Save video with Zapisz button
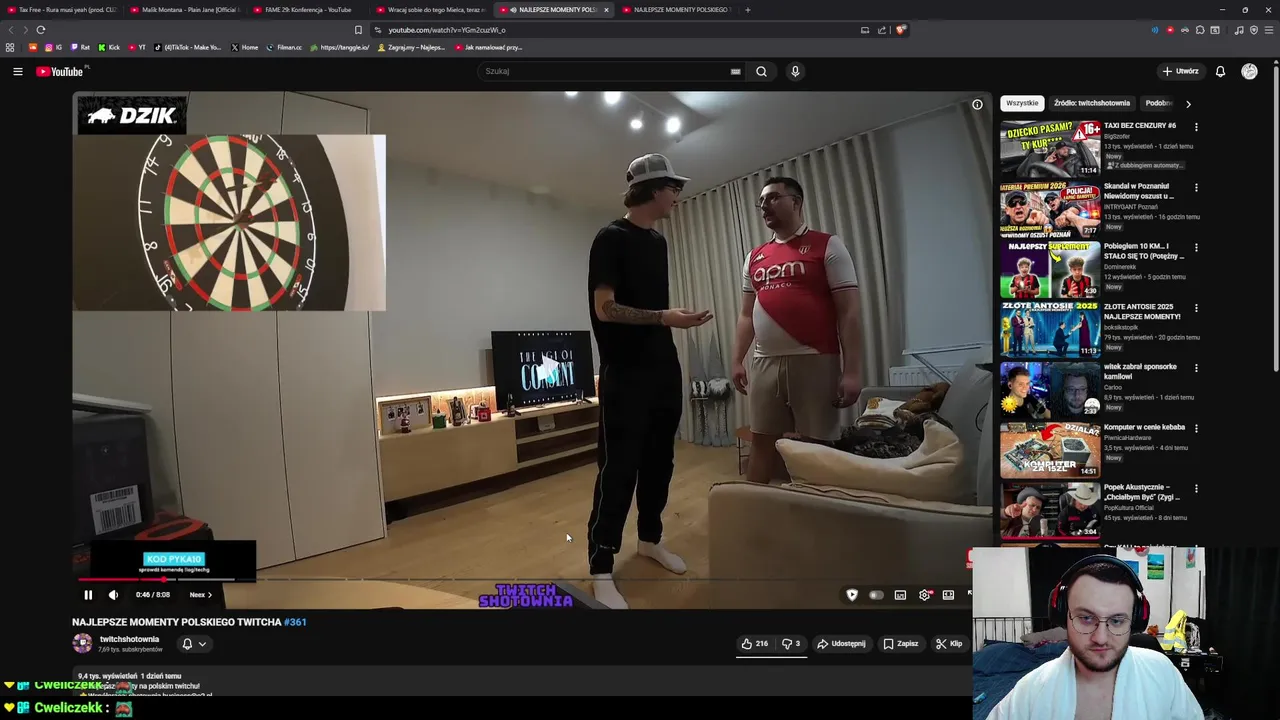Viewport: 1280px width, 720px height. (901, 644)
